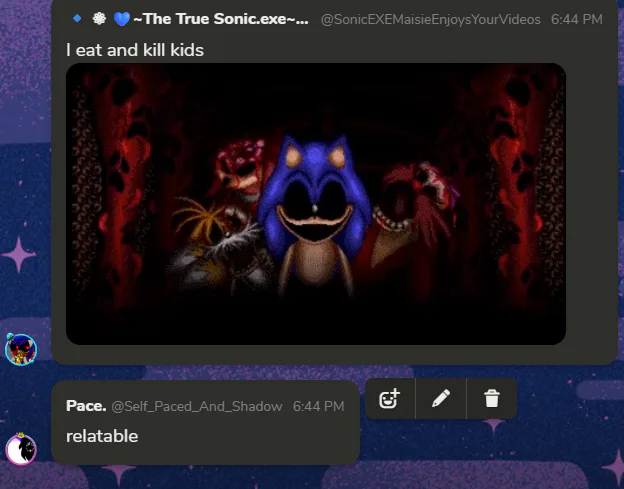The height and width of the screenshot is (489, 624).
Task: Click the white flower badge beside username
Action: click(99, 19)
